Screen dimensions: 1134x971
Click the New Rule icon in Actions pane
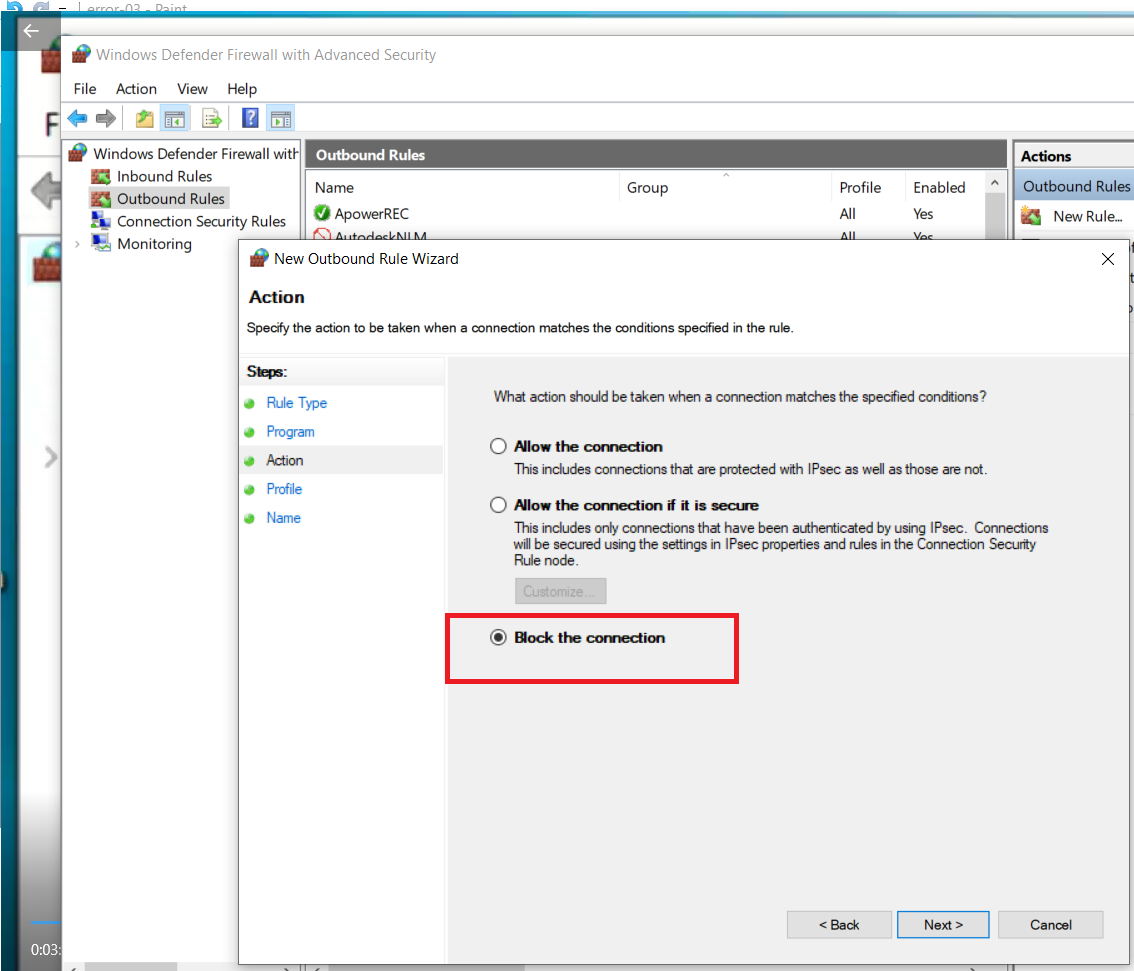click(x=1031, y=216)
